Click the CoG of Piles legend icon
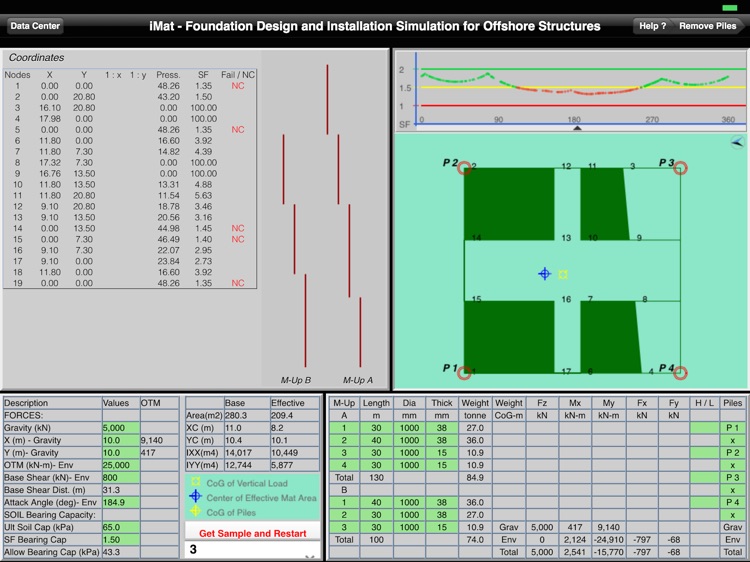The width and height of the screenshot is (750, 562). click(196, 511)
